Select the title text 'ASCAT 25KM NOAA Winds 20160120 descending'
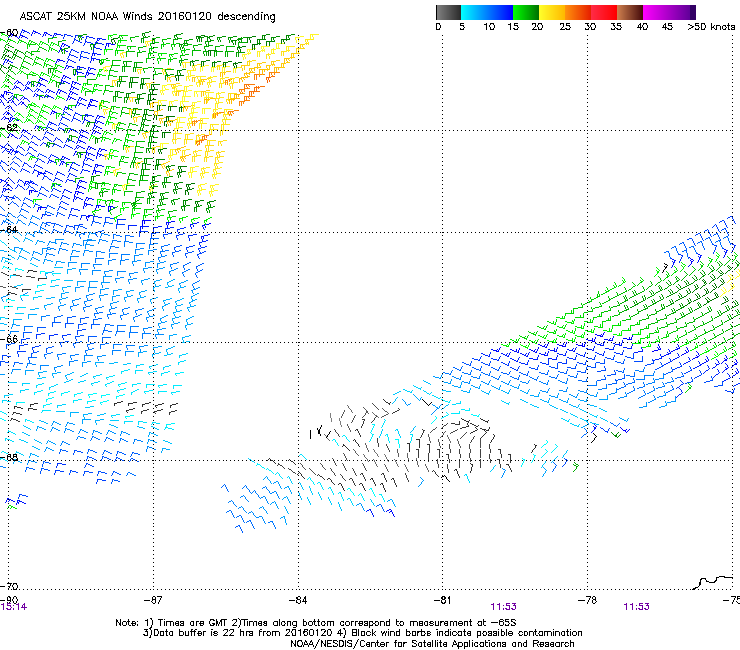This screenshot has width=740, height=650. point(147,17)
